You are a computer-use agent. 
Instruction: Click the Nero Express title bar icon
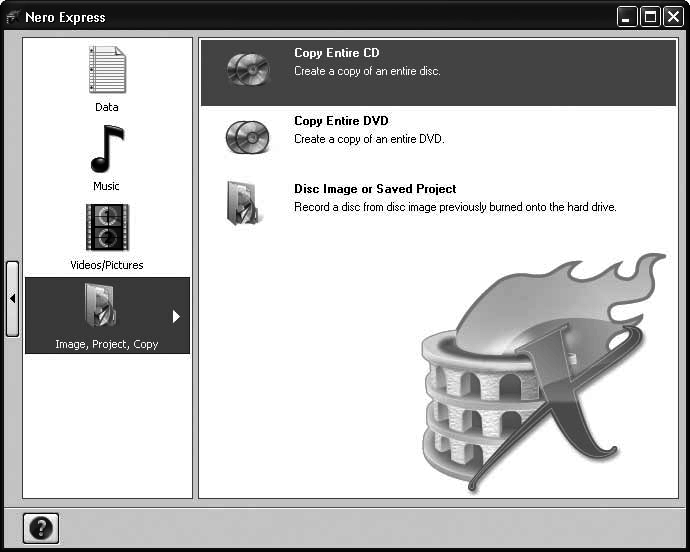pos(13,17)
